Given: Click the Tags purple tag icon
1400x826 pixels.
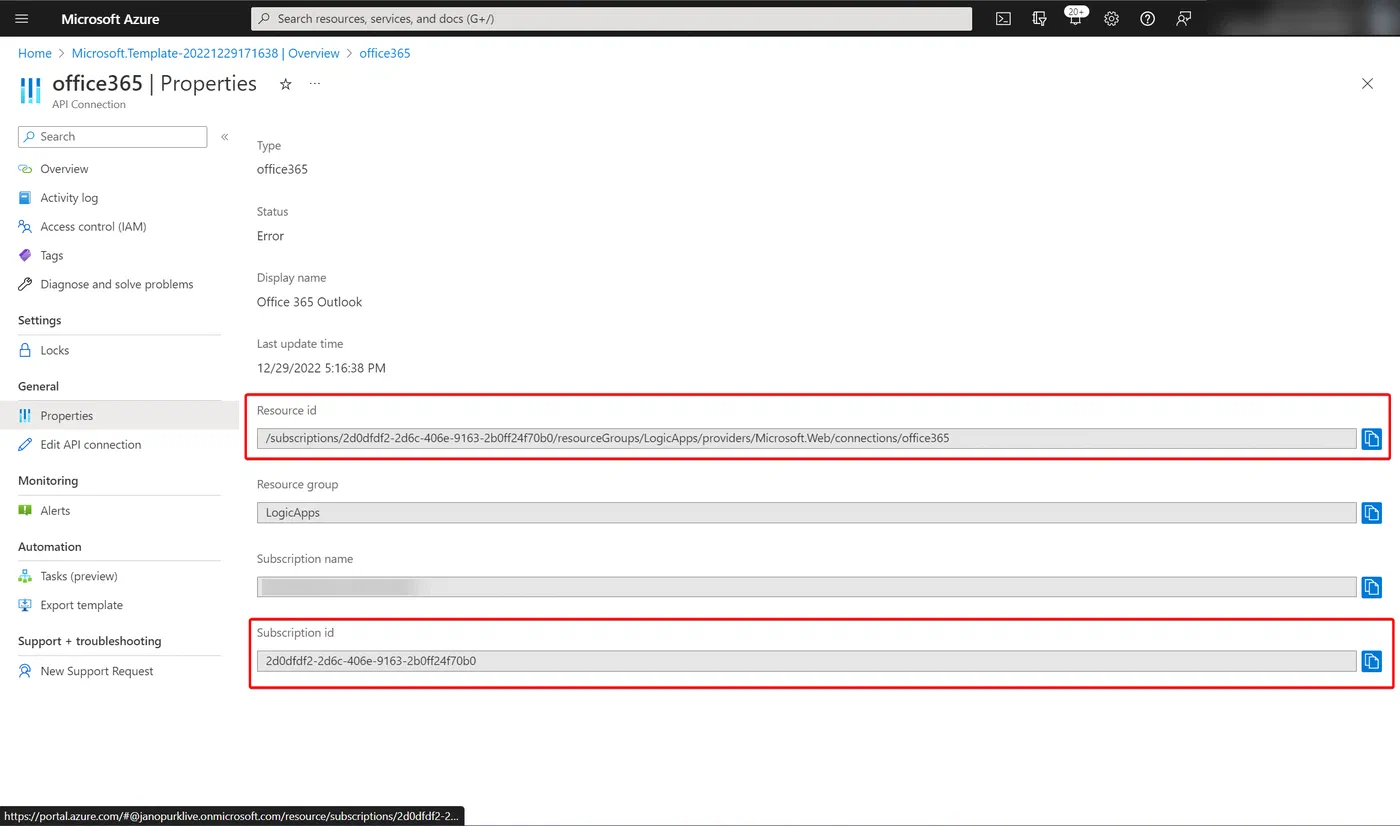Looking at the screenshot, I should (25, 256).
